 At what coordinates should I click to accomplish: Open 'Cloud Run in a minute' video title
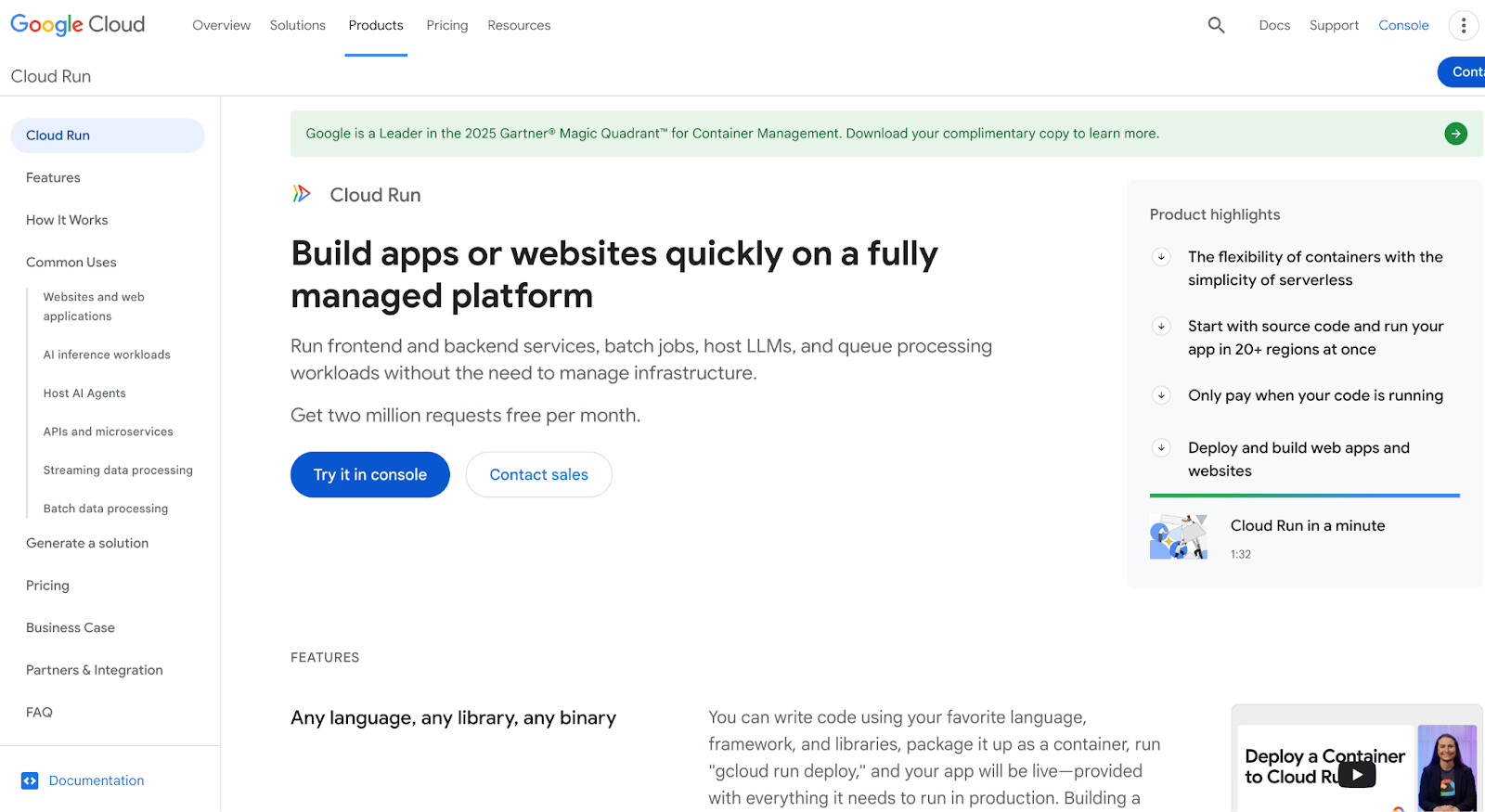(1308, 525)
